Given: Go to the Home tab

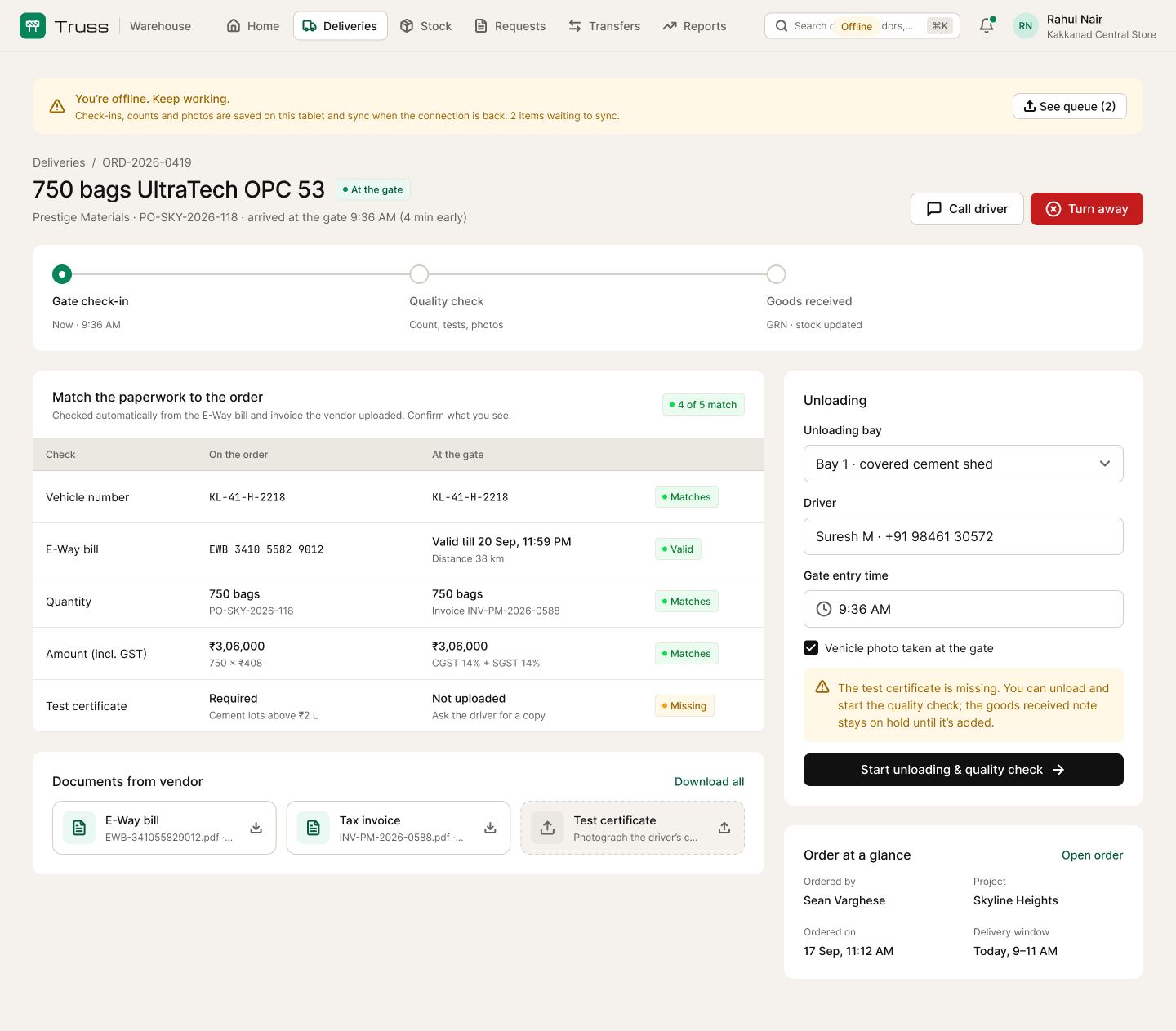Looking at the screenshot, I should click(x=253, y=26).
